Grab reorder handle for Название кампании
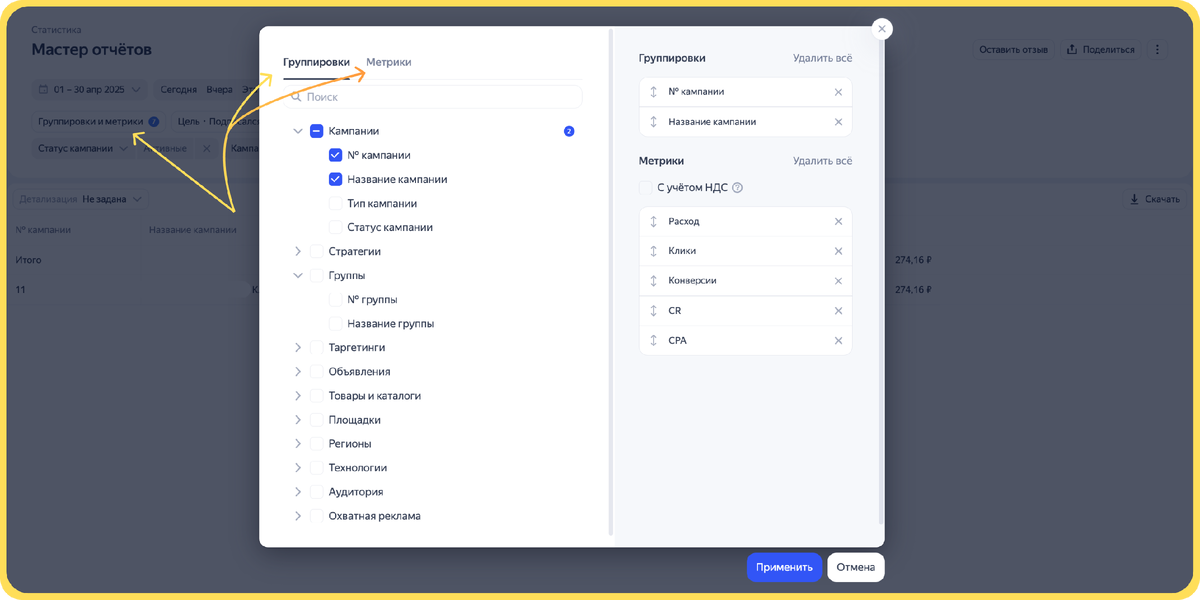This screenshot has width=1200, height=600. 653,122
